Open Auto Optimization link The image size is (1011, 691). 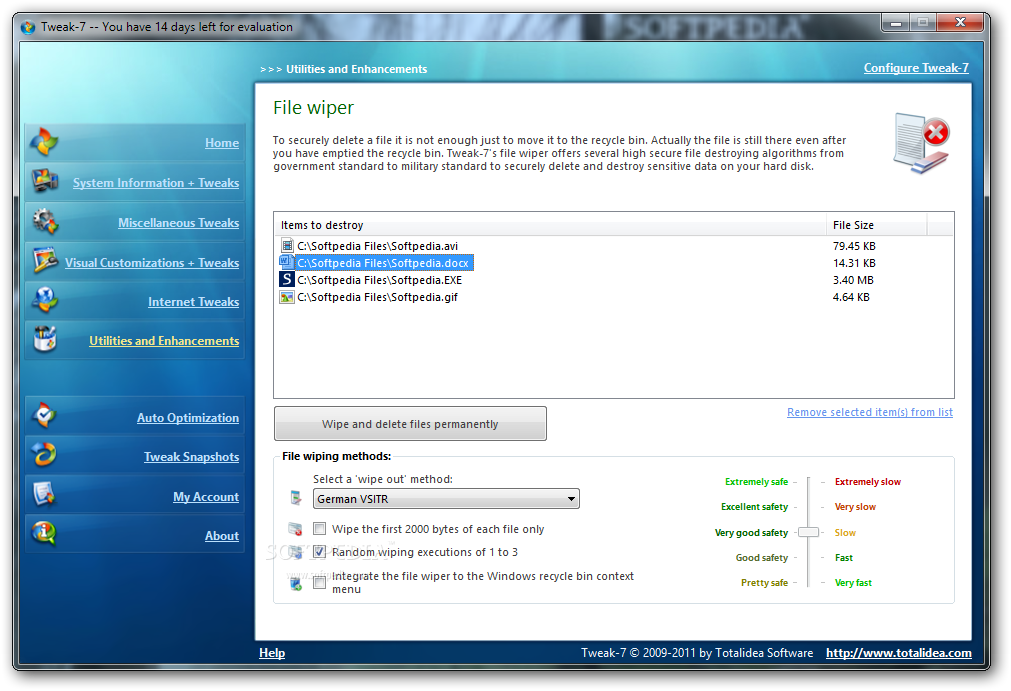click(x=188, y=418)
